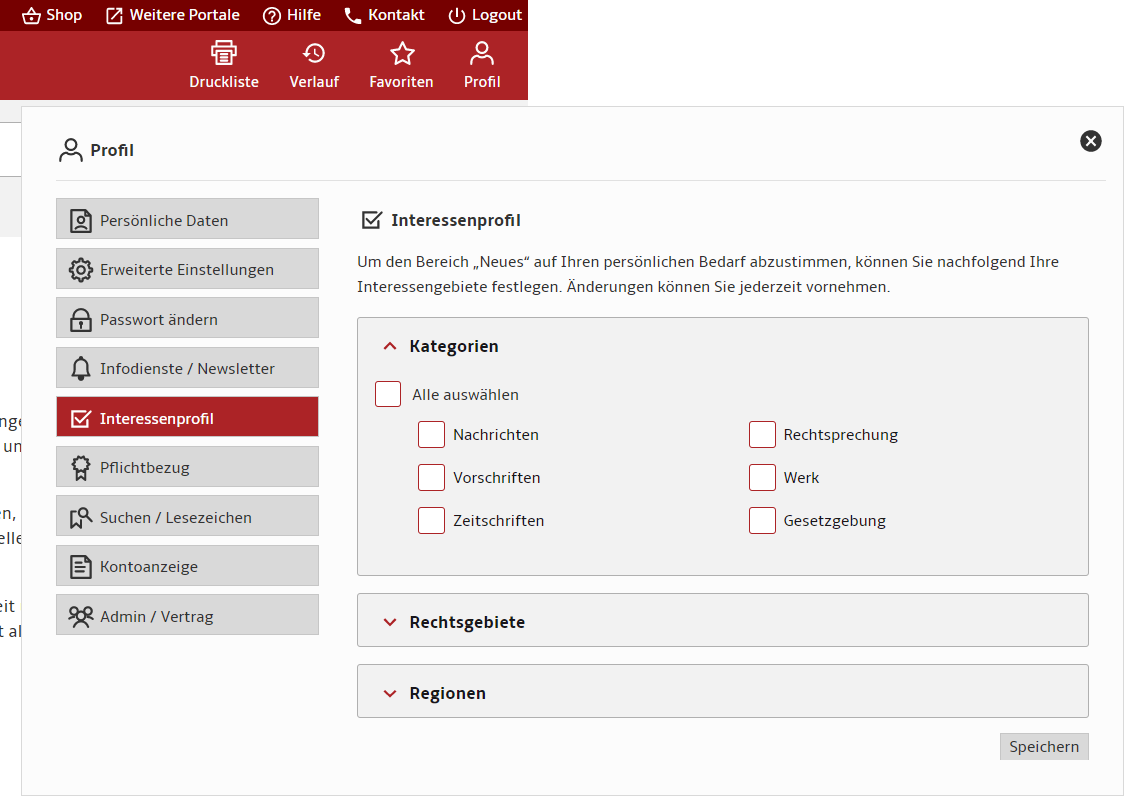Tick the Rechtsprechung checkbox
Viewport: 1124px width, 796px height.
tap(762, 435)
